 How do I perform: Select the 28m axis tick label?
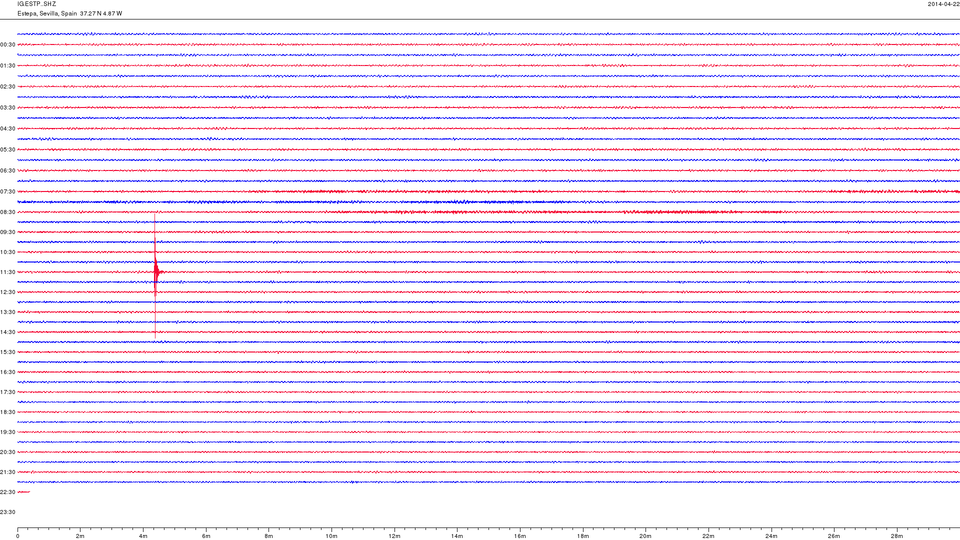point(896,536)
